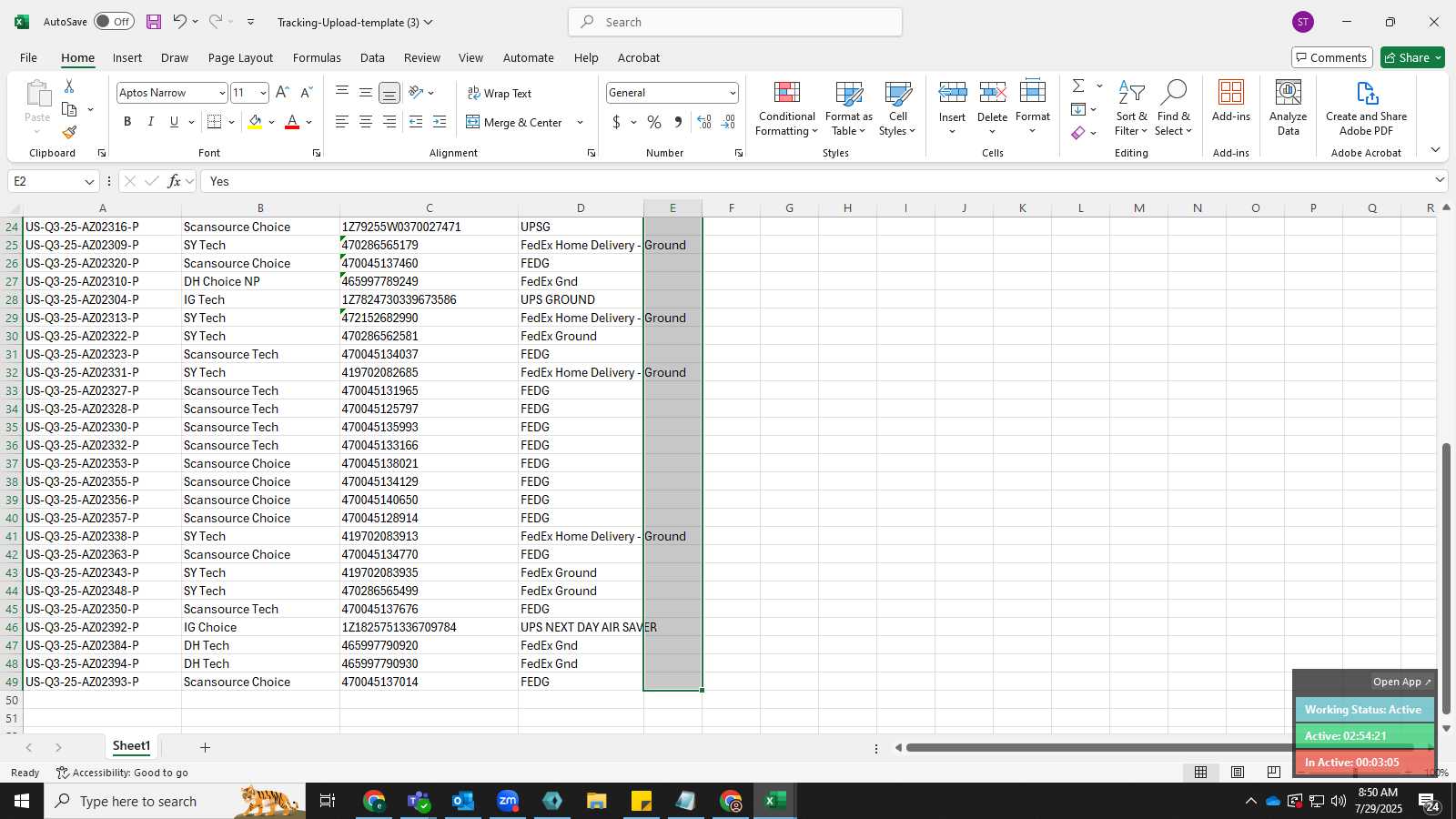Open the File menu tab

28,57
